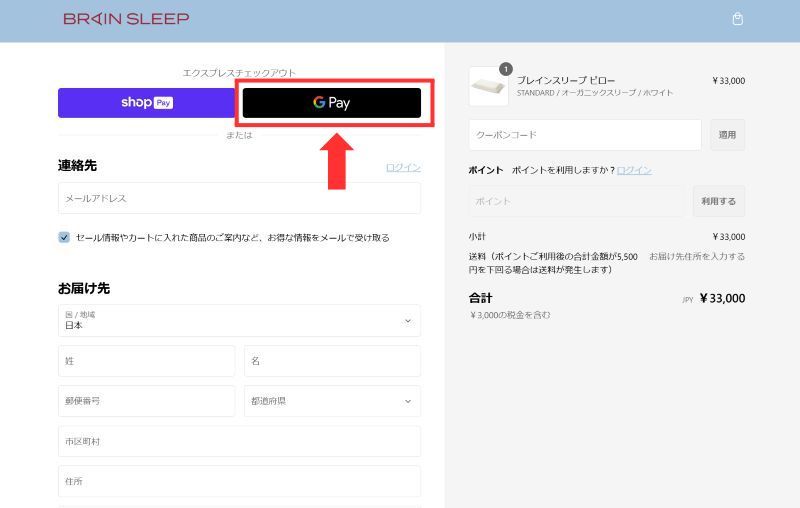Click the クーポンコード input field
This screenshot has width=800, height=508.
click(585, 135)
